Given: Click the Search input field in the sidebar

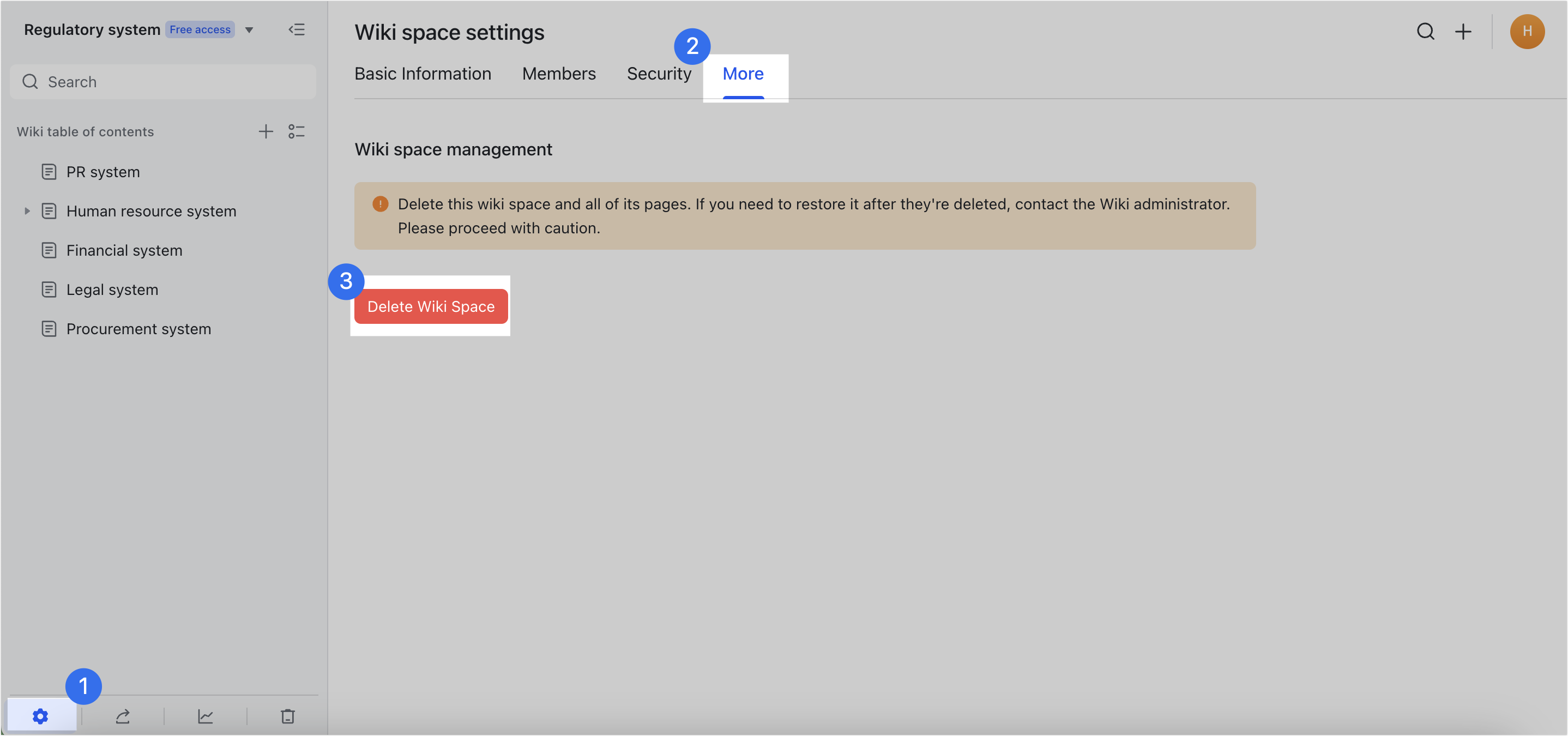Looking at the screenshot, I should [x=162, y=82].
